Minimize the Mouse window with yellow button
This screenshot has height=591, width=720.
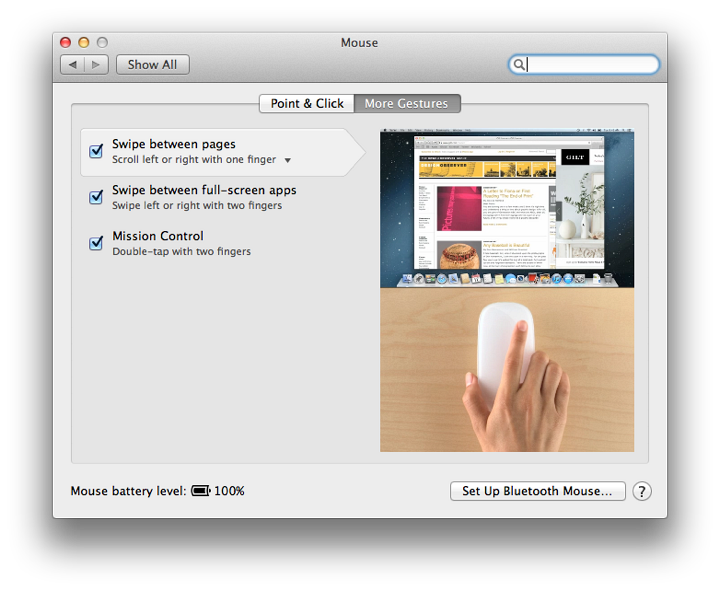(x=84, y=43)
